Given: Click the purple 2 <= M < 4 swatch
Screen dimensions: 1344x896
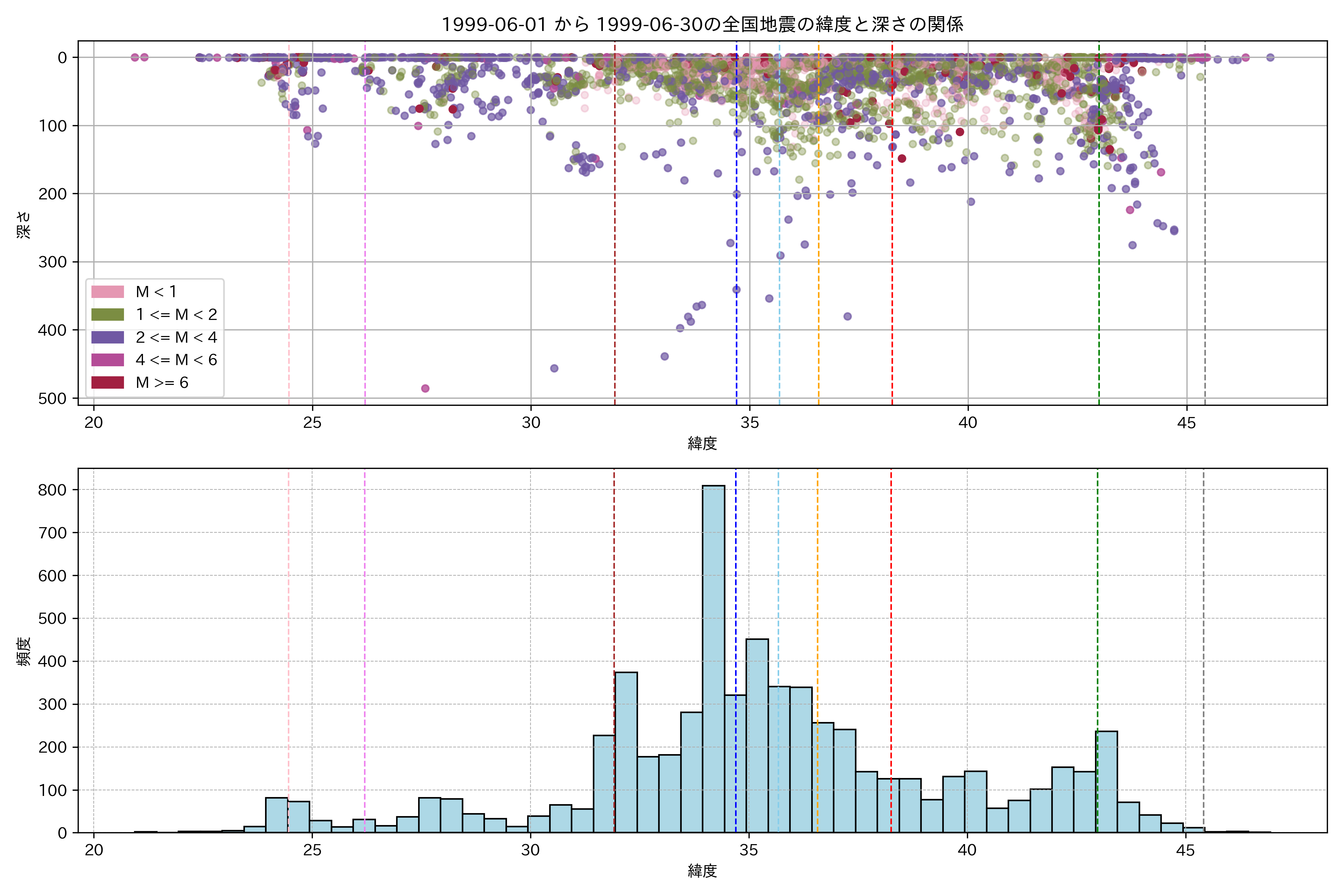Looking at the screenshot, I should [108, 337].
